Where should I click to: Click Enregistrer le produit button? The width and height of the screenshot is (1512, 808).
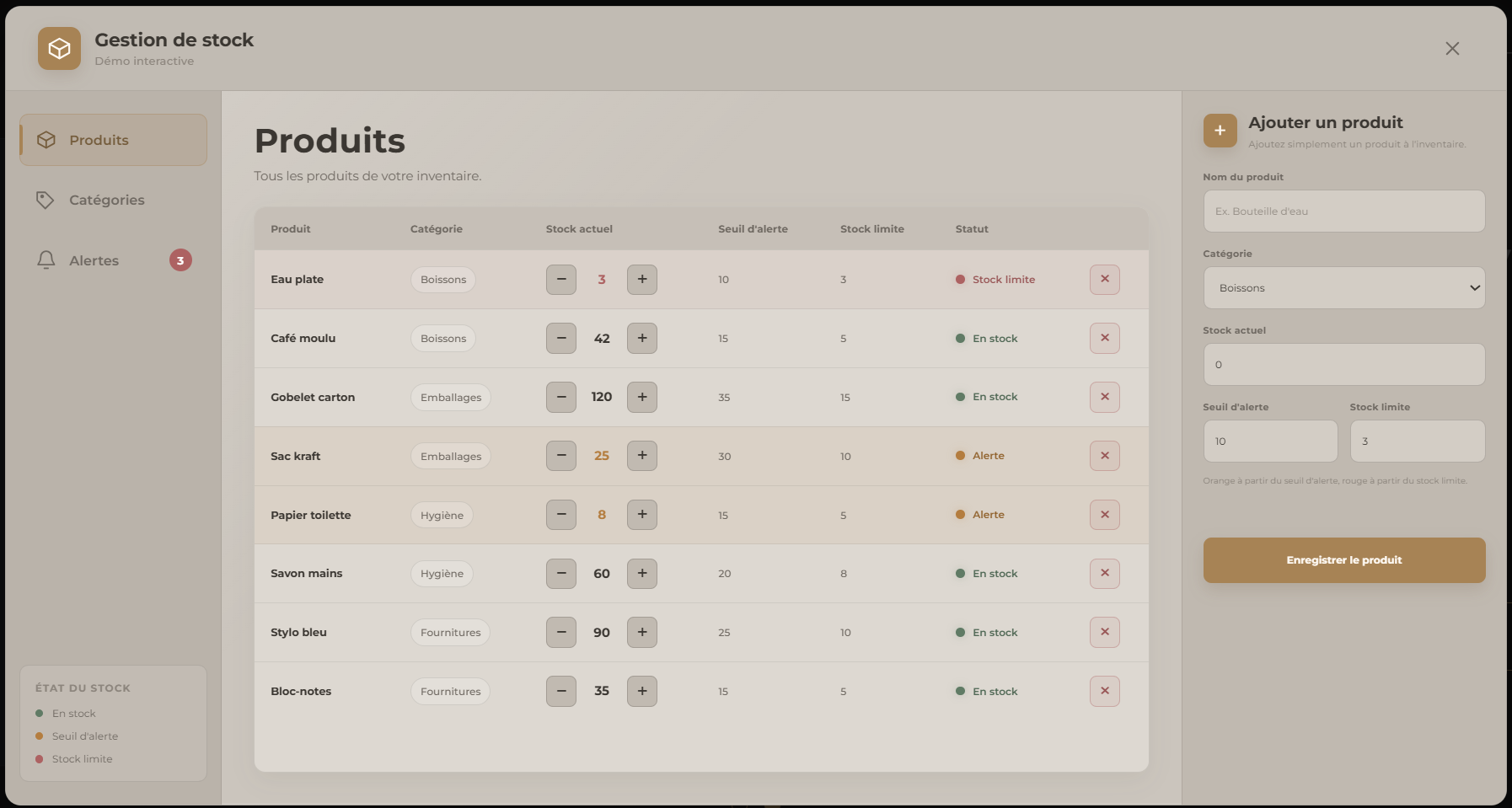pyautogui.click(x=1343, y=560)
